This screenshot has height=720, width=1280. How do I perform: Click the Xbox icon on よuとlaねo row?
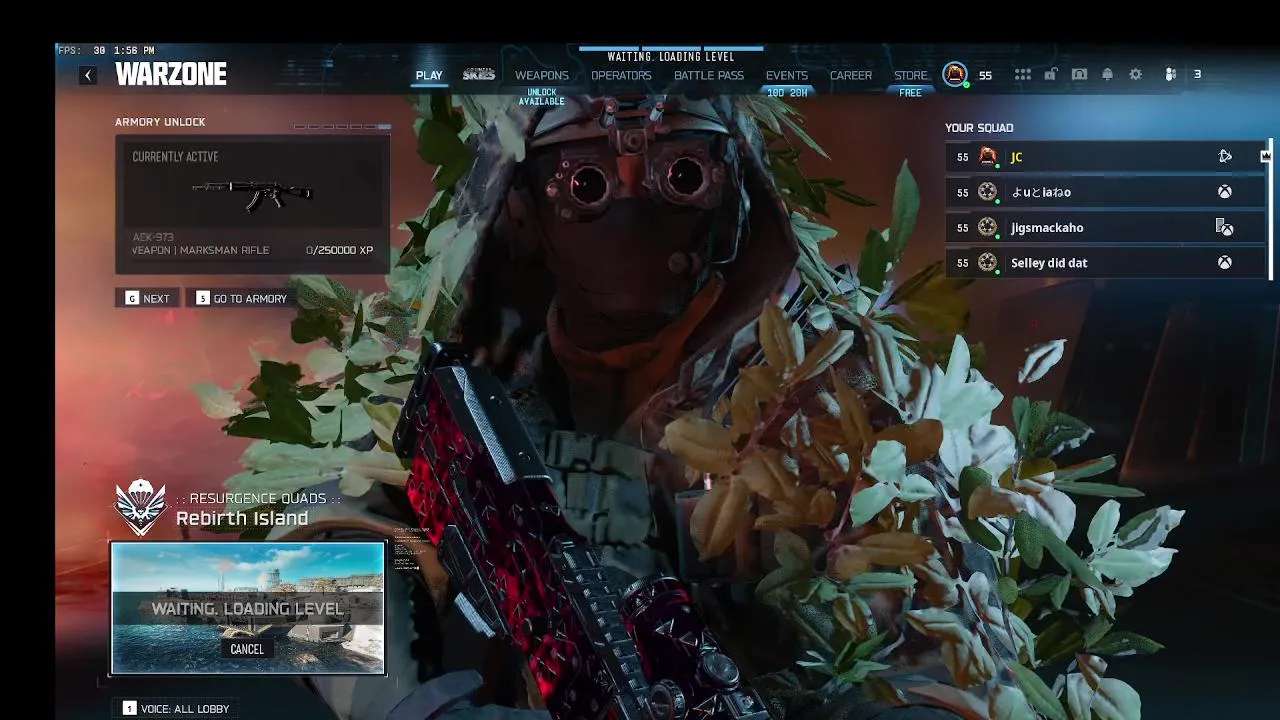coord(1225,192)
